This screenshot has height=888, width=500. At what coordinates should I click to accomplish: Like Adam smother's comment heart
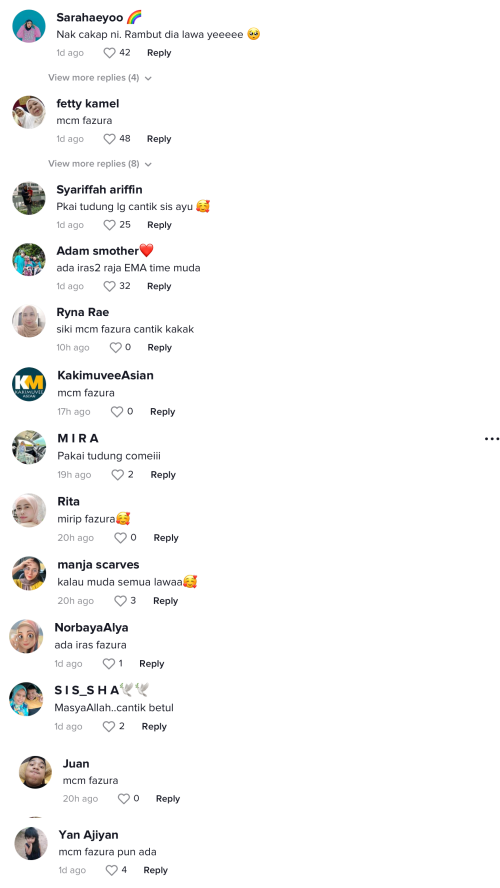[x=109, y=286]
